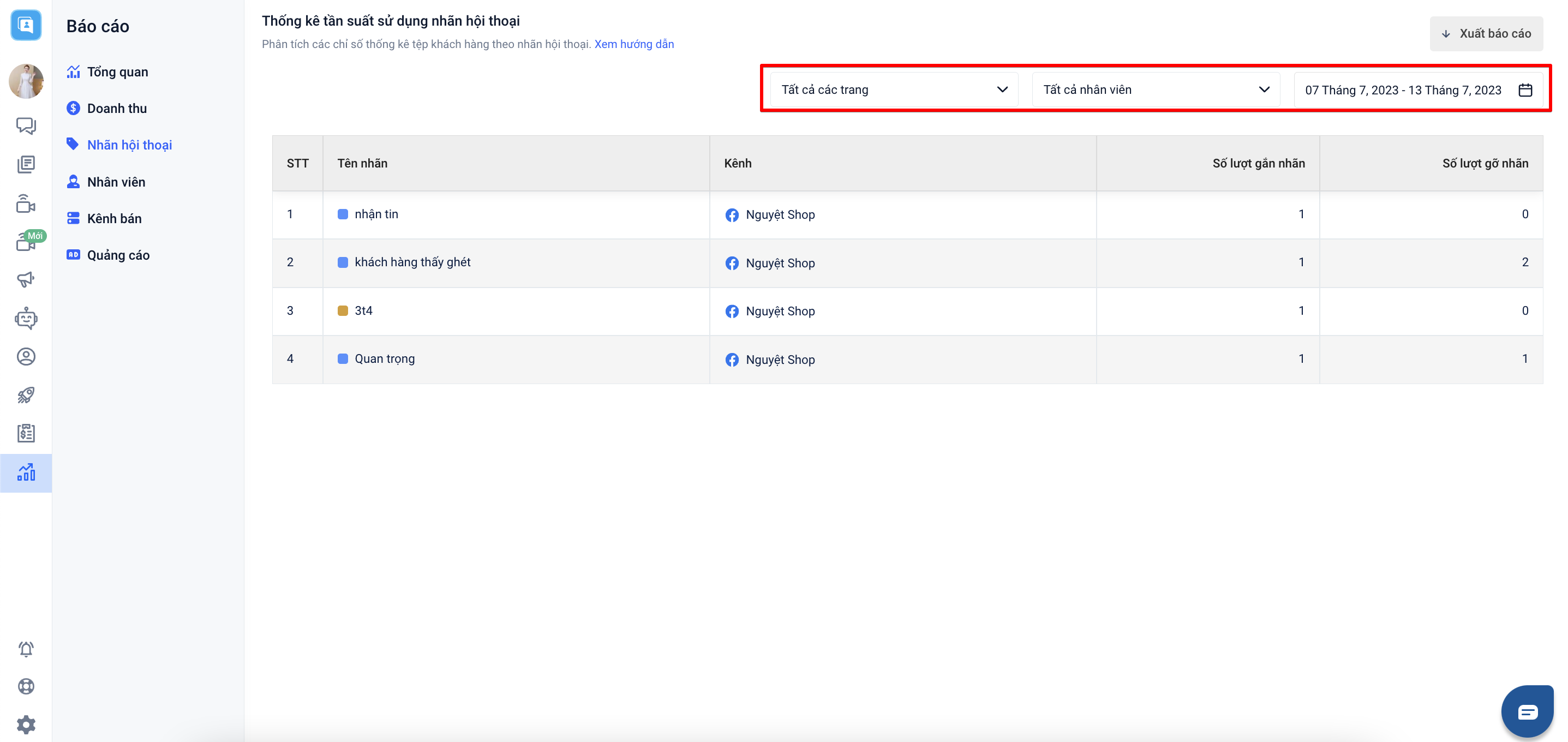
Task: Click the Xuất báo cáo button
Action: coord(1486,33)
